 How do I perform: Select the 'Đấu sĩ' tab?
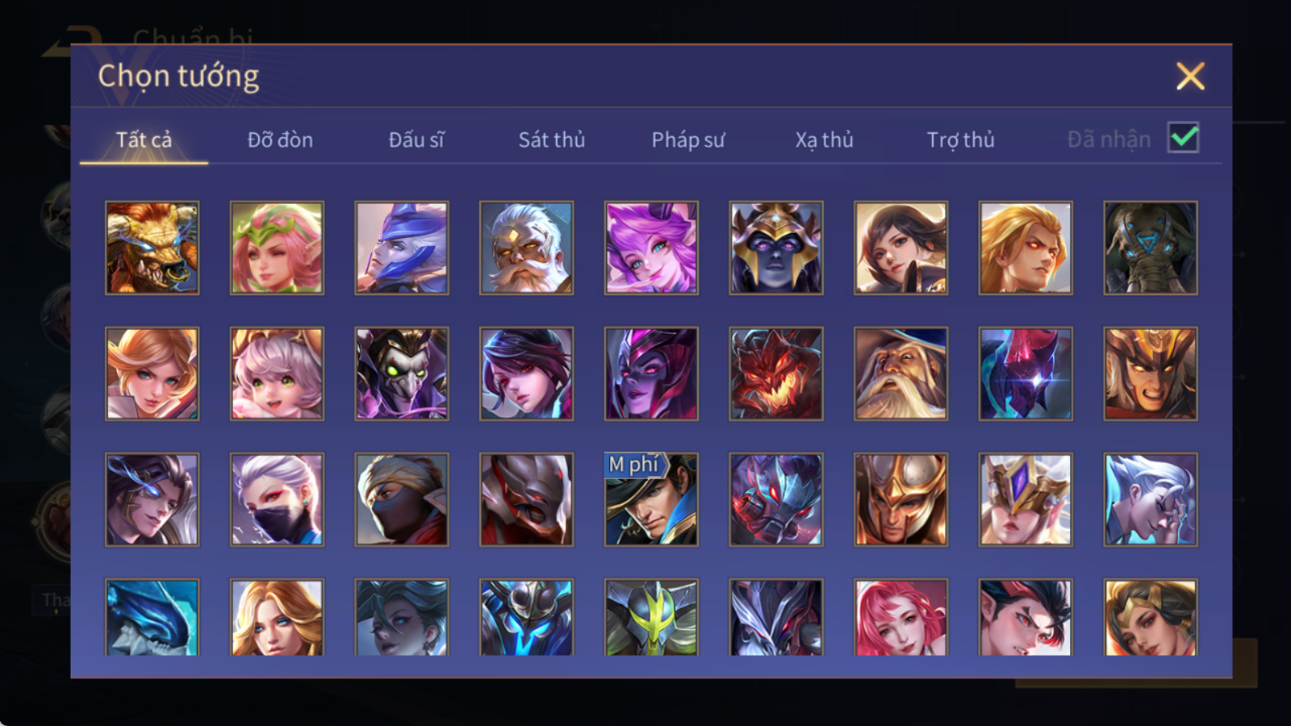point(416,140)
